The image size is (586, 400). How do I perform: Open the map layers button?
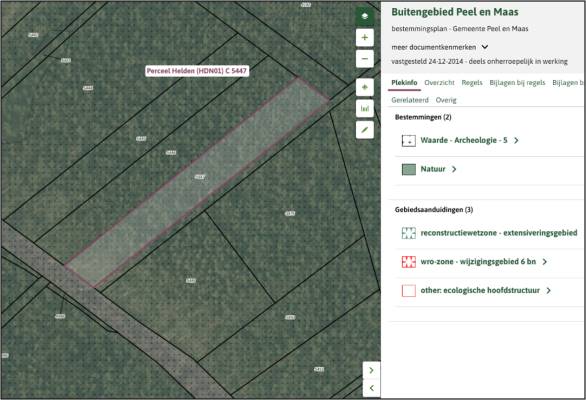tap(364, 16)
